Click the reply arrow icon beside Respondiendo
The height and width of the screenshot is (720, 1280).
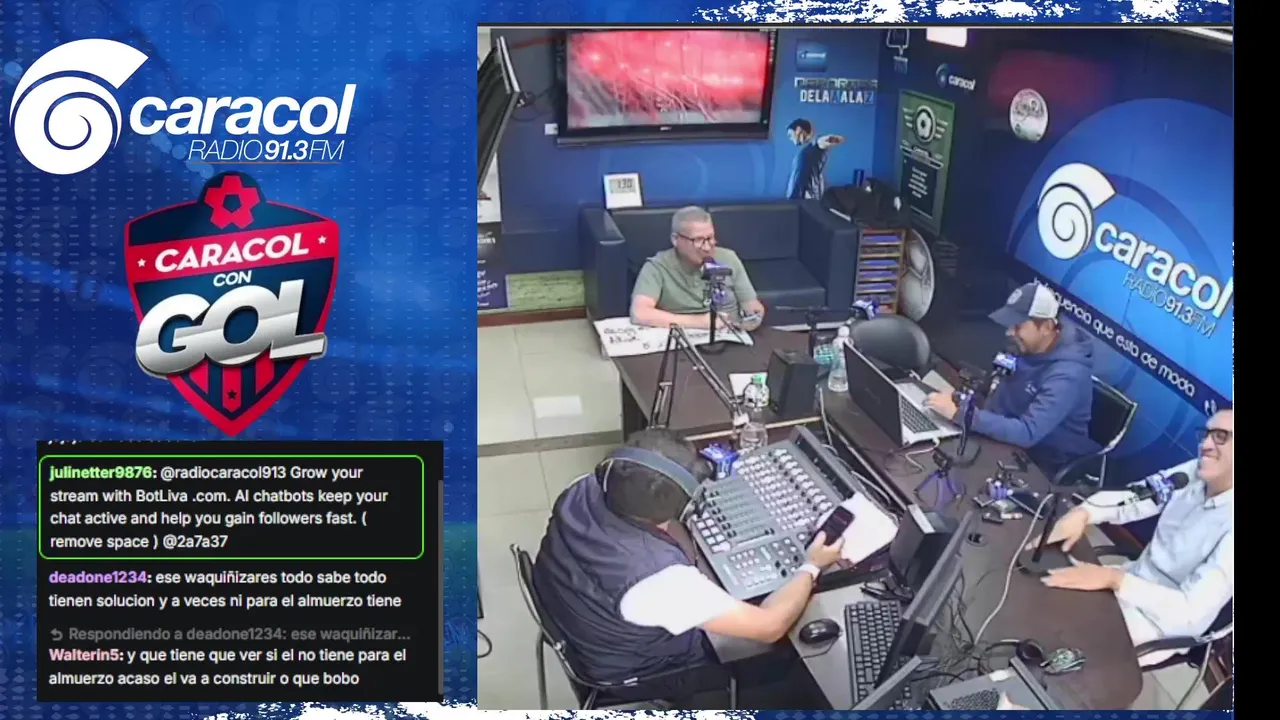click(x=57, y=634)
